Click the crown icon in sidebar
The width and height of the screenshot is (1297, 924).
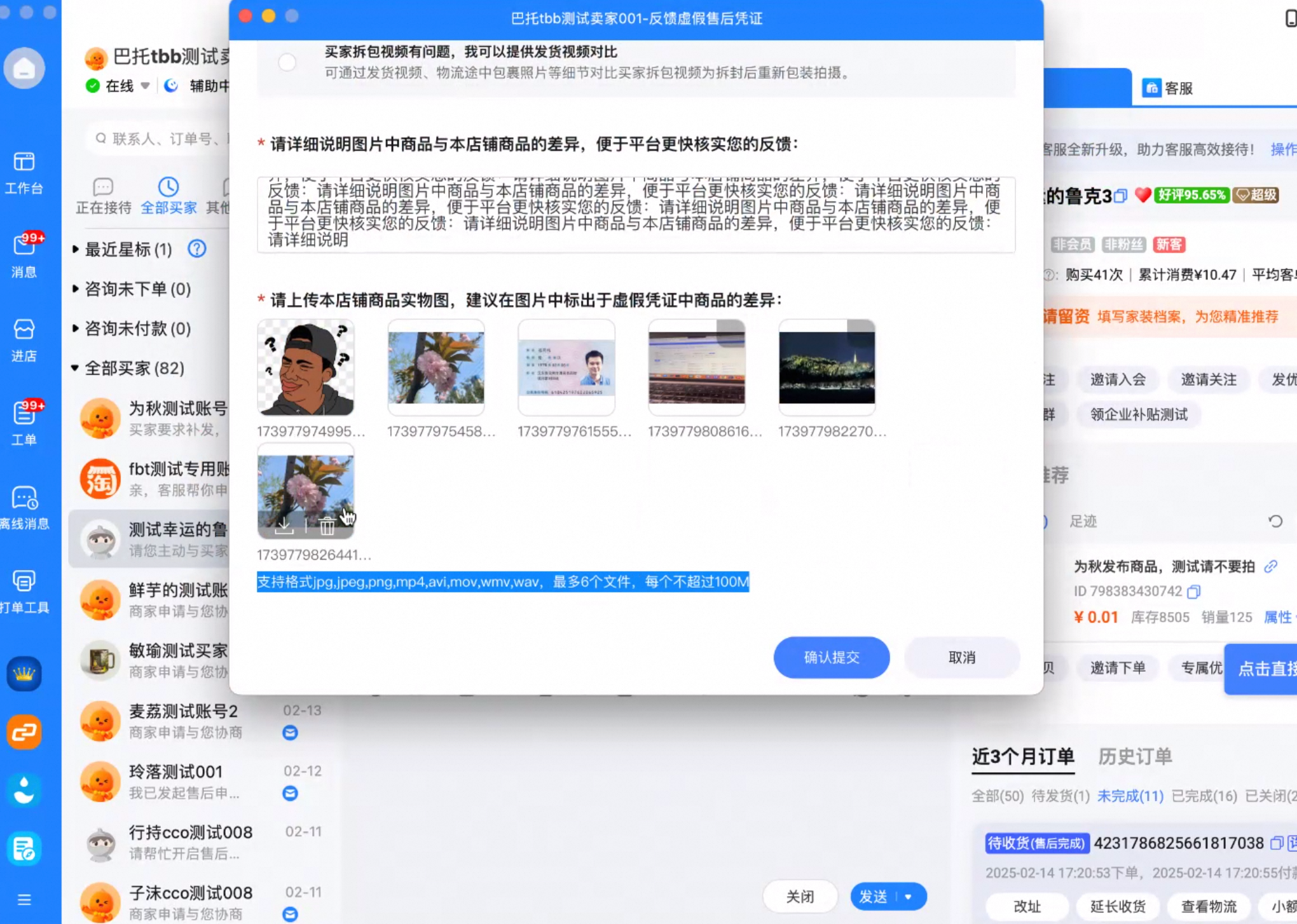pos(24,674)
